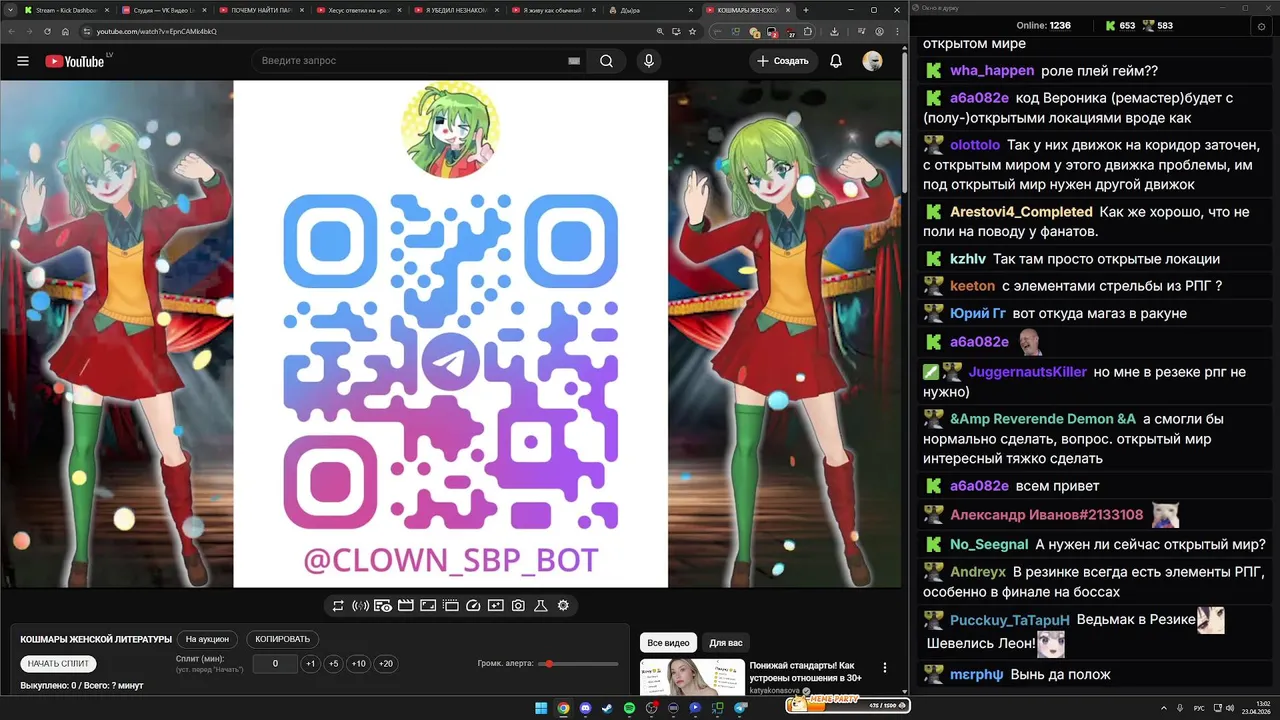Add +10 minutes to split
Viewport: 1280px width, 720px height.
click(x=359, y=664)
